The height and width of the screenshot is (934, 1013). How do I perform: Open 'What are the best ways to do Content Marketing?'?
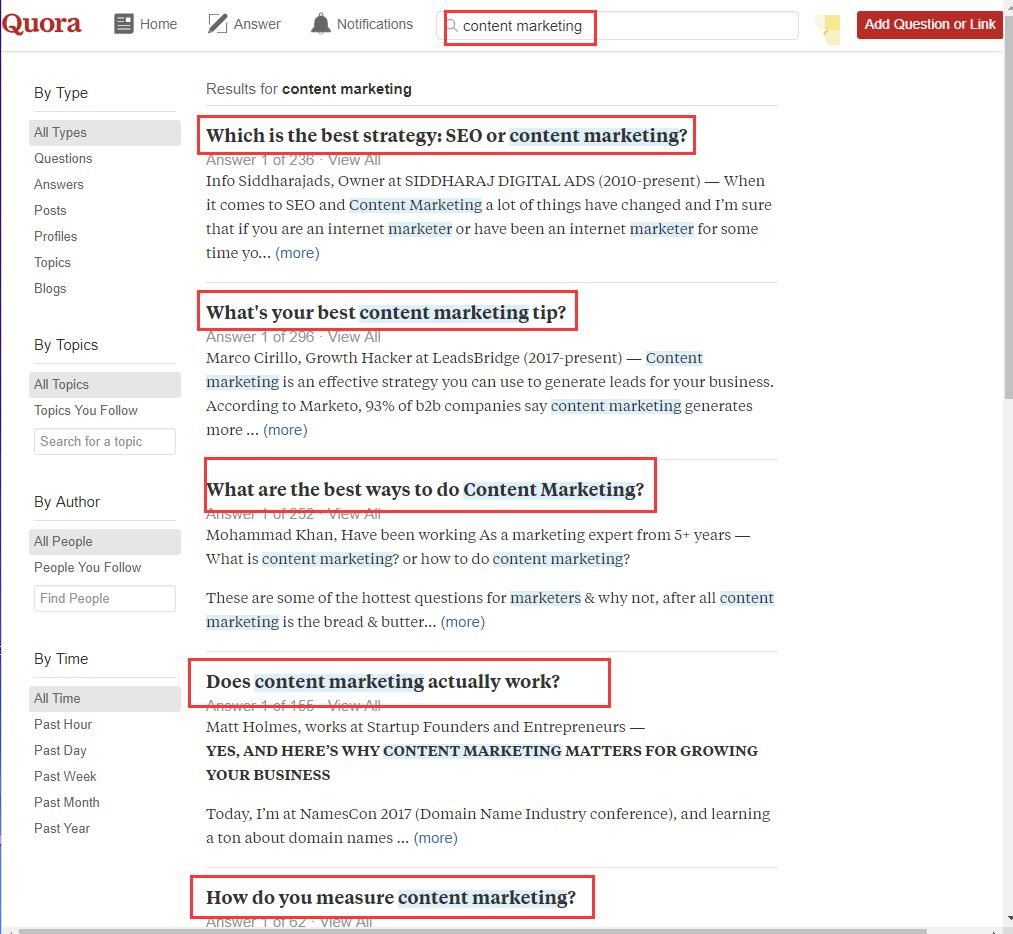[425, 490]
